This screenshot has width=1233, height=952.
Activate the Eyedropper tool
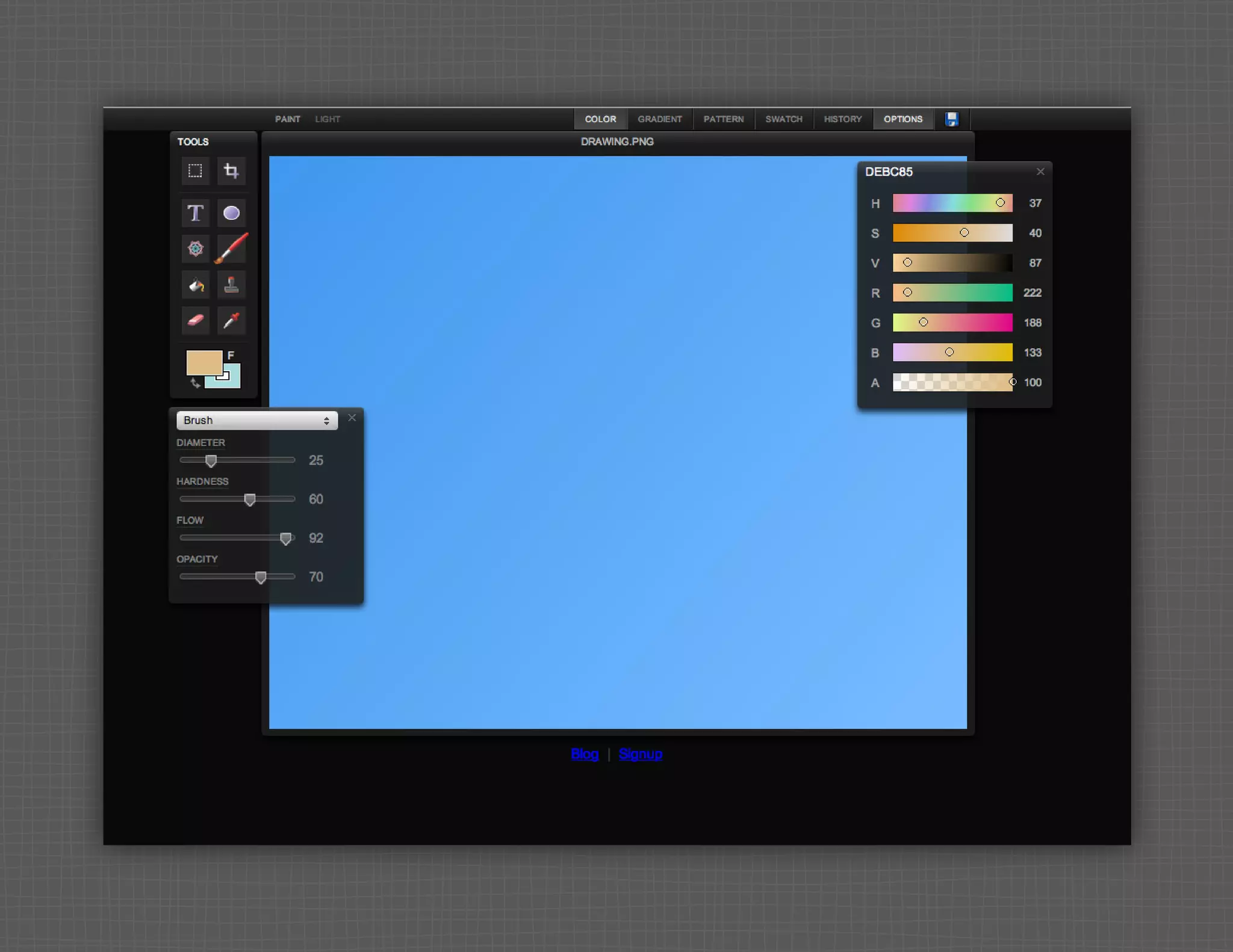tap(231, 320)
